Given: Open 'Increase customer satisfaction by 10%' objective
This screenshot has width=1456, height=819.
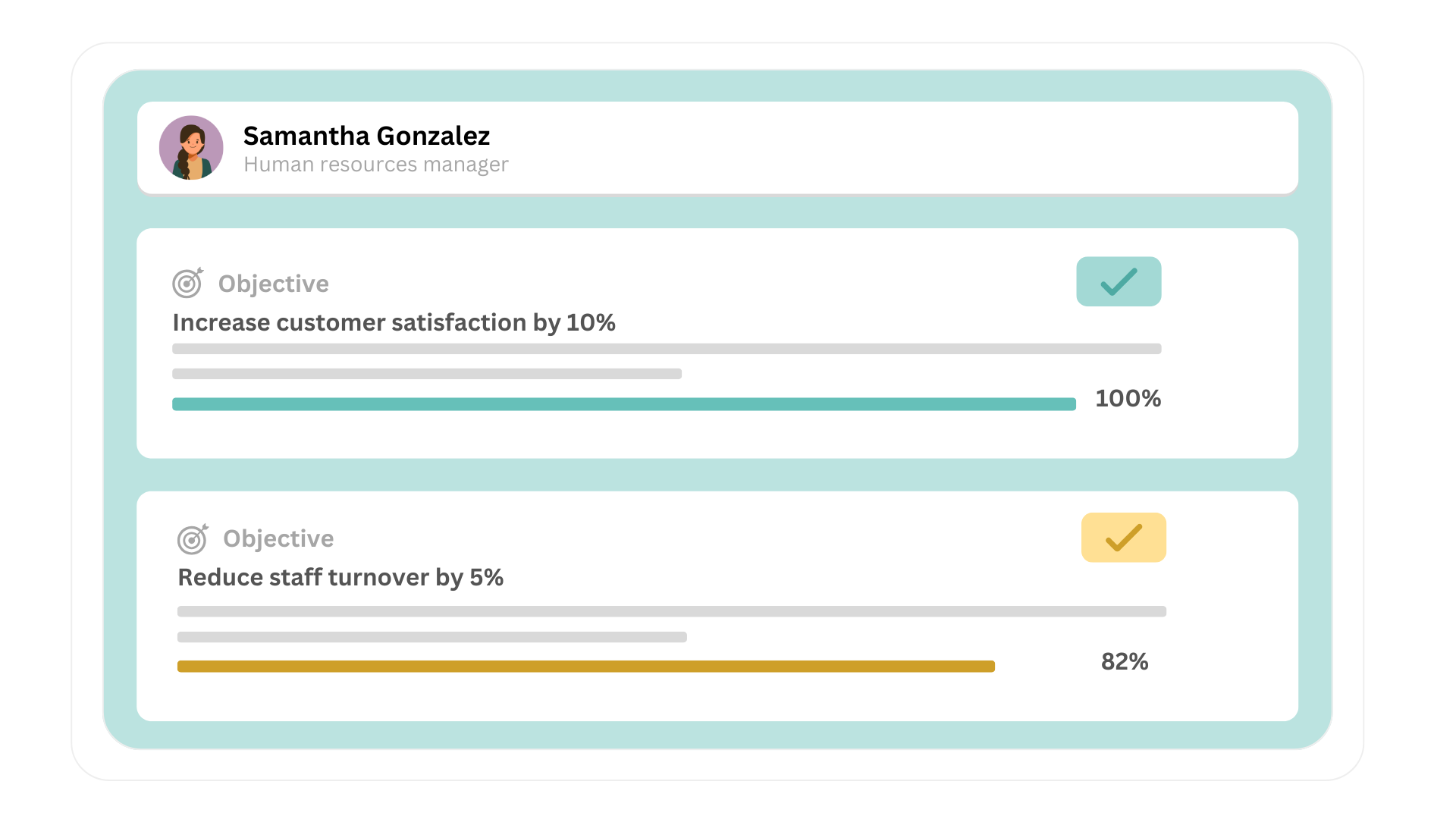Looking at the screenshot, I should point(394,322).
